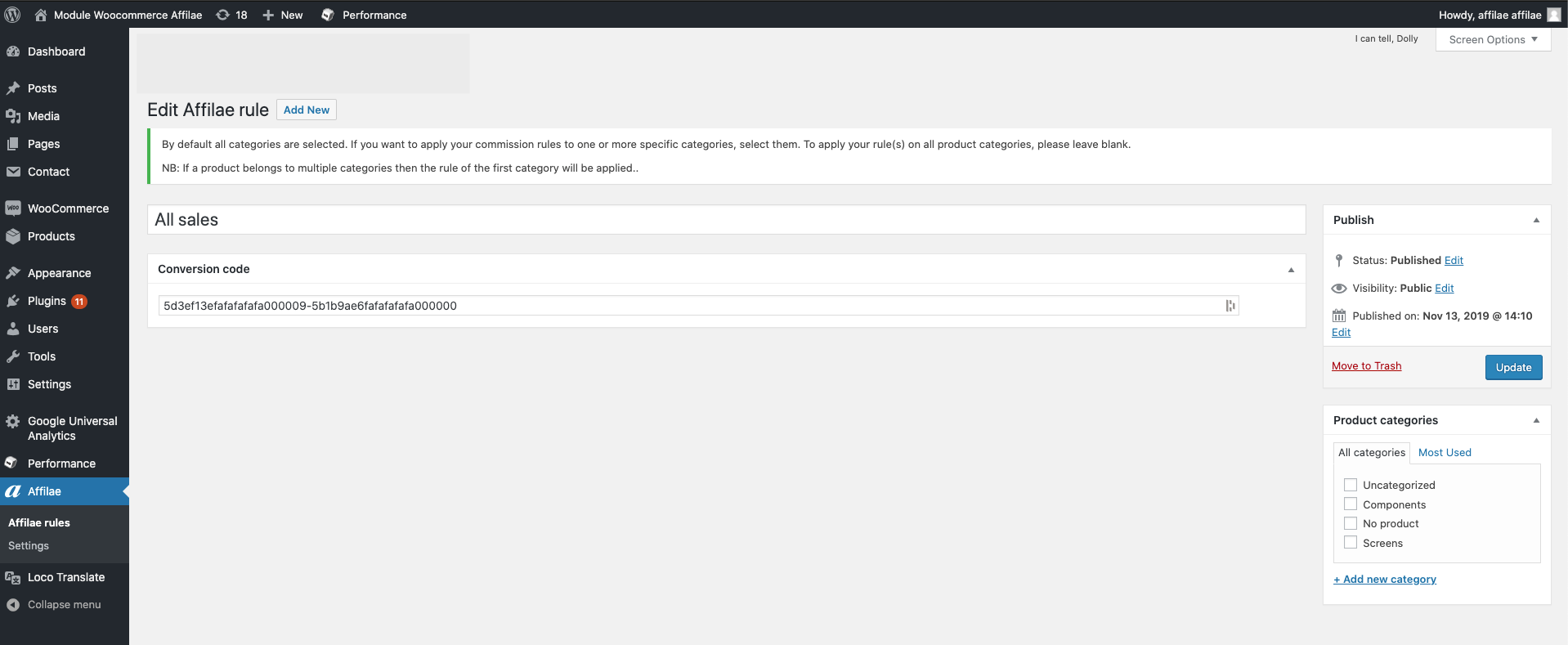Click the Plugins plug icon
The height and width of the screenshot is (645, 1568).
13,301
